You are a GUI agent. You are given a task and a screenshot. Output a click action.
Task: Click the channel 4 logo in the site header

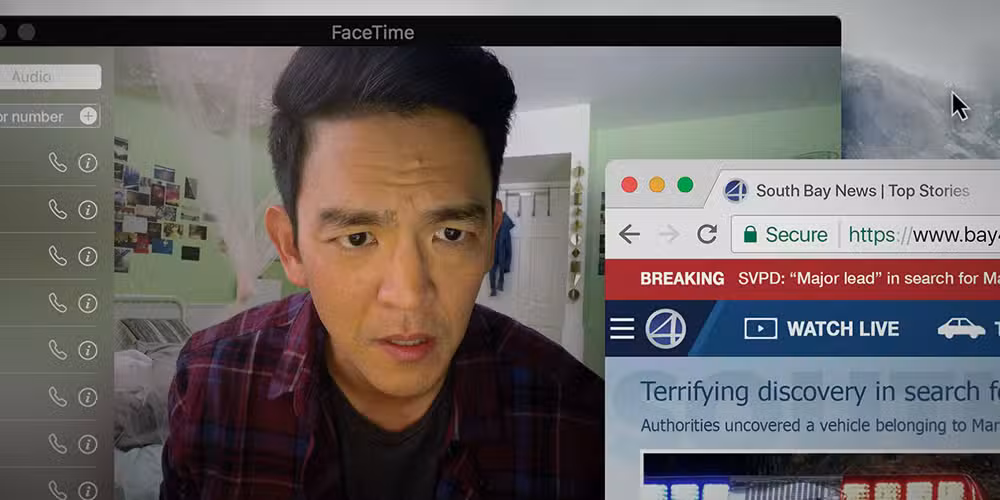[x=665, y=329]
